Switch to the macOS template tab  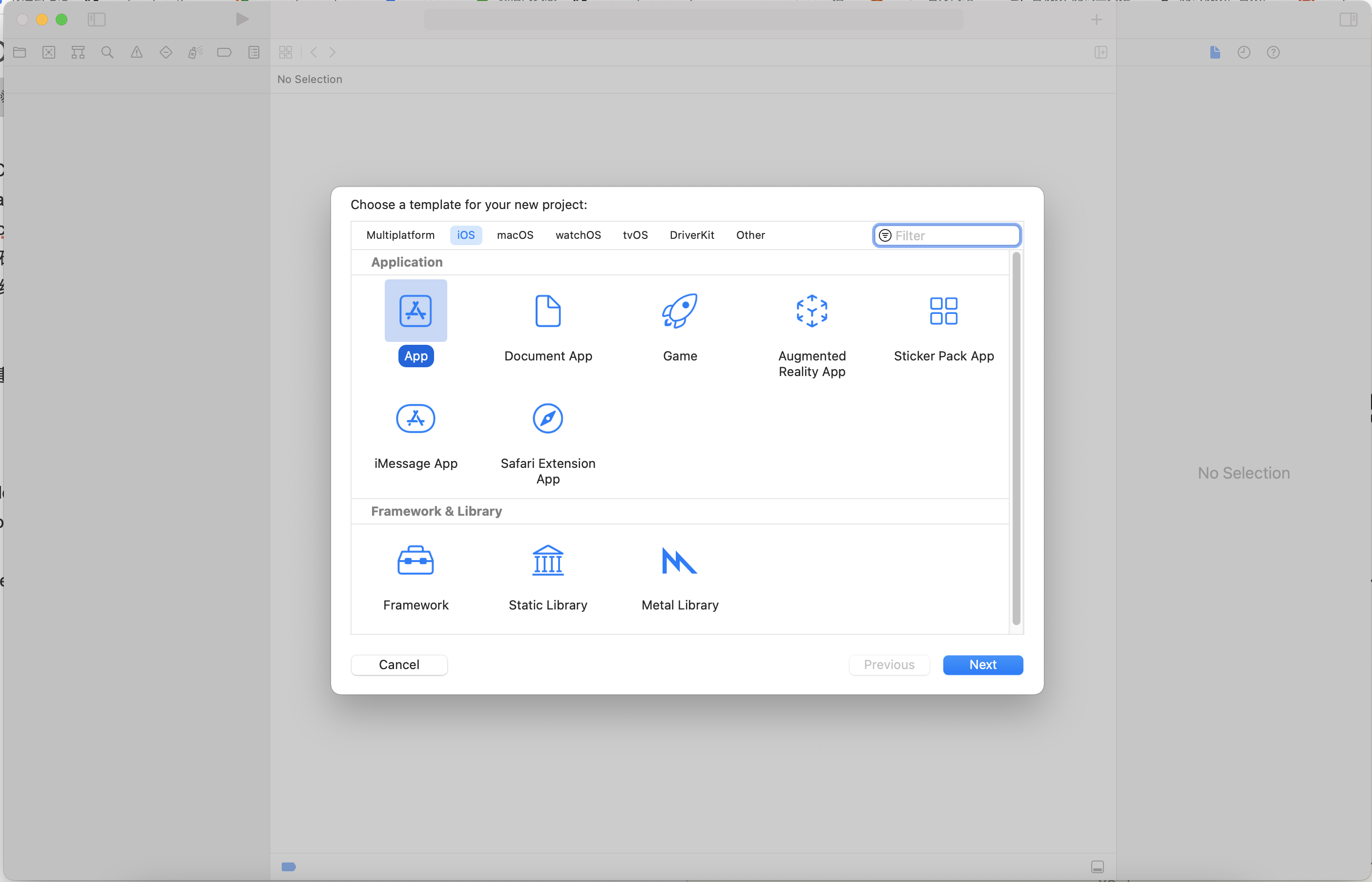(515, 235)
